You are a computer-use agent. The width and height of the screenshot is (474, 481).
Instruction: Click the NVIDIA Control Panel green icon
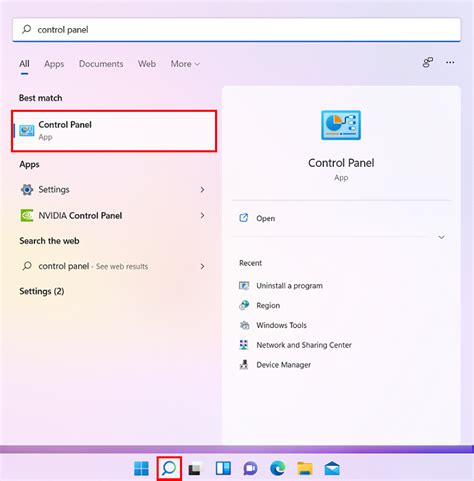click(x=27, y=216)
